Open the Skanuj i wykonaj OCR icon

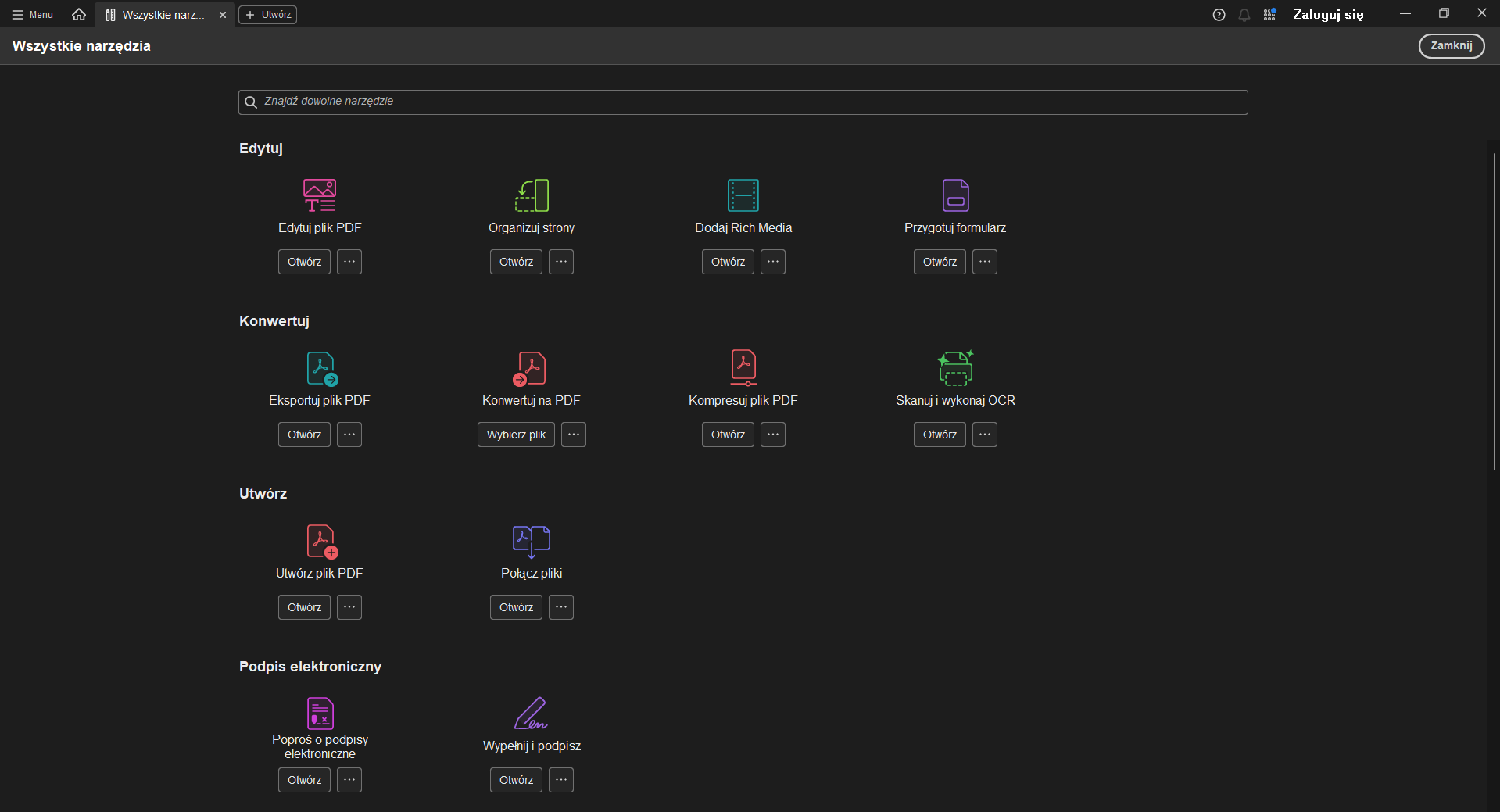pyautogui.click(x=955, y=367)
